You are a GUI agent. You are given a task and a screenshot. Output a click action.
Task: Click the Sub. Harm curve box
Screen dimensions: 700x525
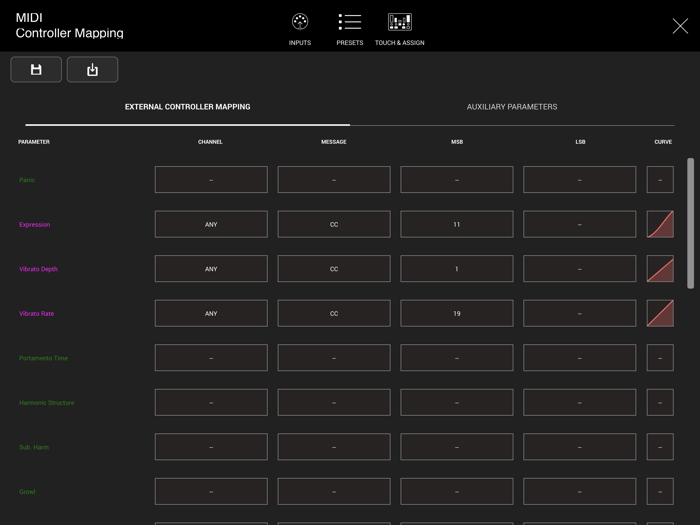click(x=660, y=447)
